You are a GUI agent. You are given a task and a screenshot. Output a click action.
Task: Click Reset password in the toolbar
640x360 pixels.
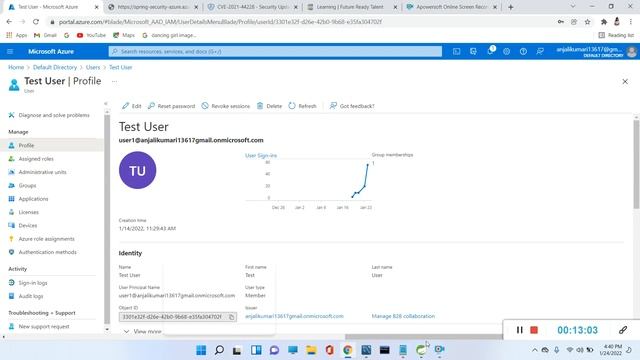coord(171,106)
